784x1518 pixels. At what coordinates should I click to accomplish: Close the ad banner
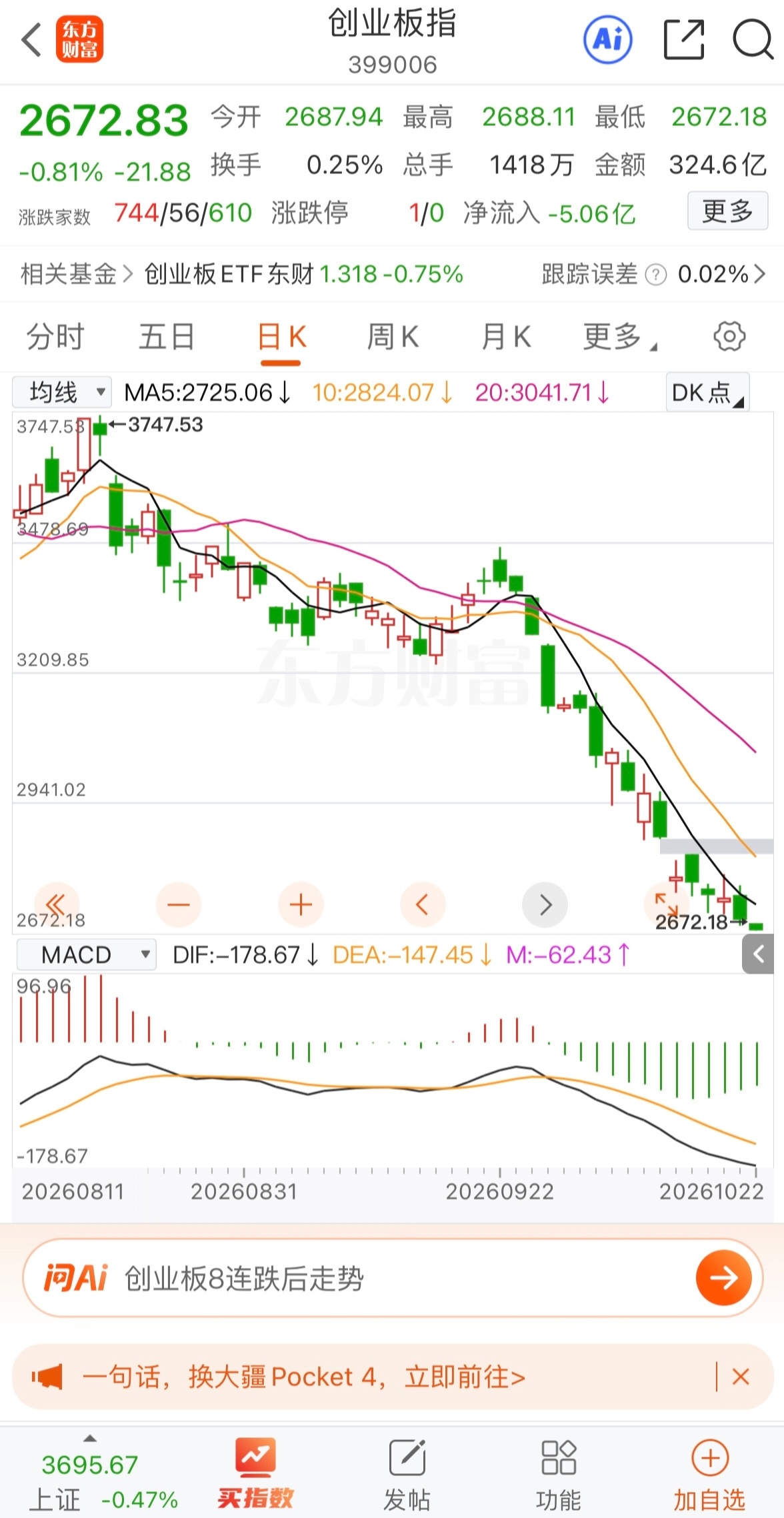[x=741, y=1377]
